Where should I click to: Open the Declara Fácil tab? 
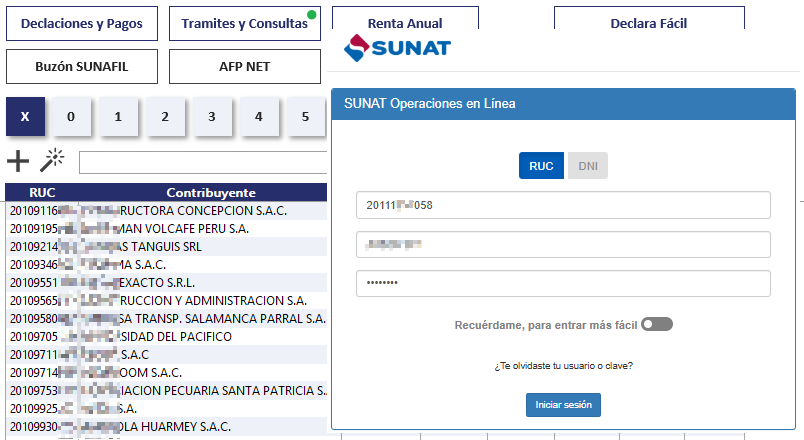pos(649,18)
